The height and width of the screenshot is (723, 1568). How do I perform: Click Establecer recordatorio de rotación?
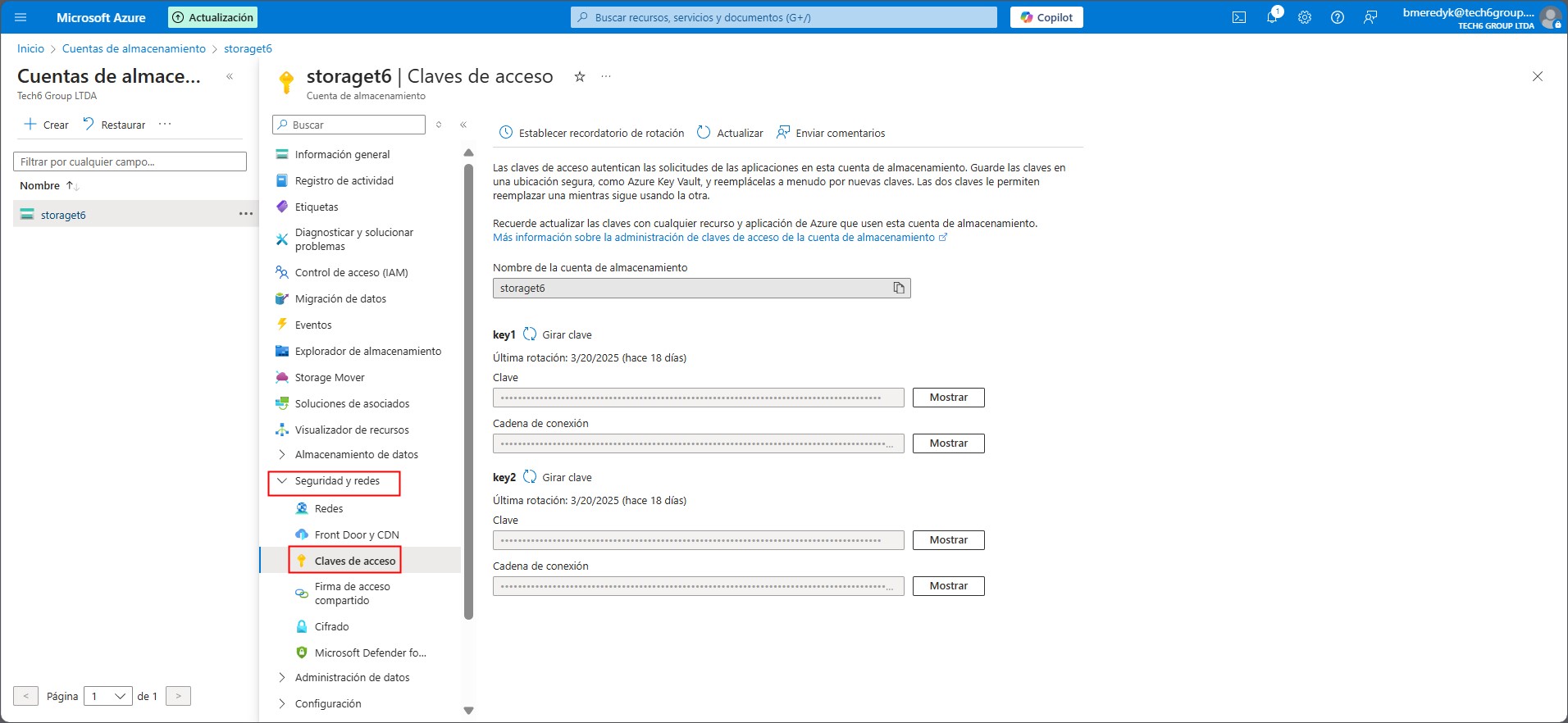[591, 133]
